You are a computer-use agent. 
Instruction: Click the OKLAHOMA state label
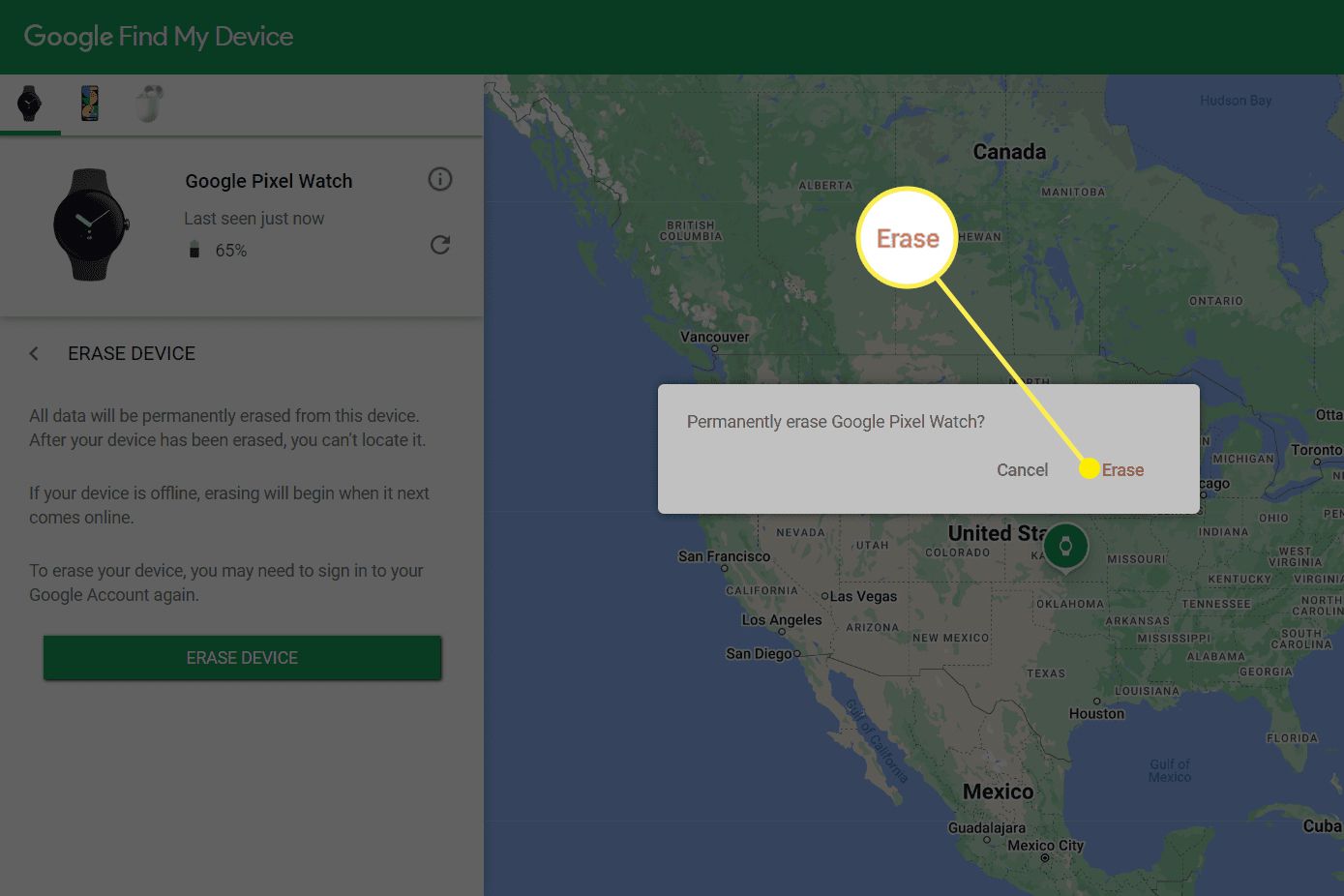(1070, 604)
